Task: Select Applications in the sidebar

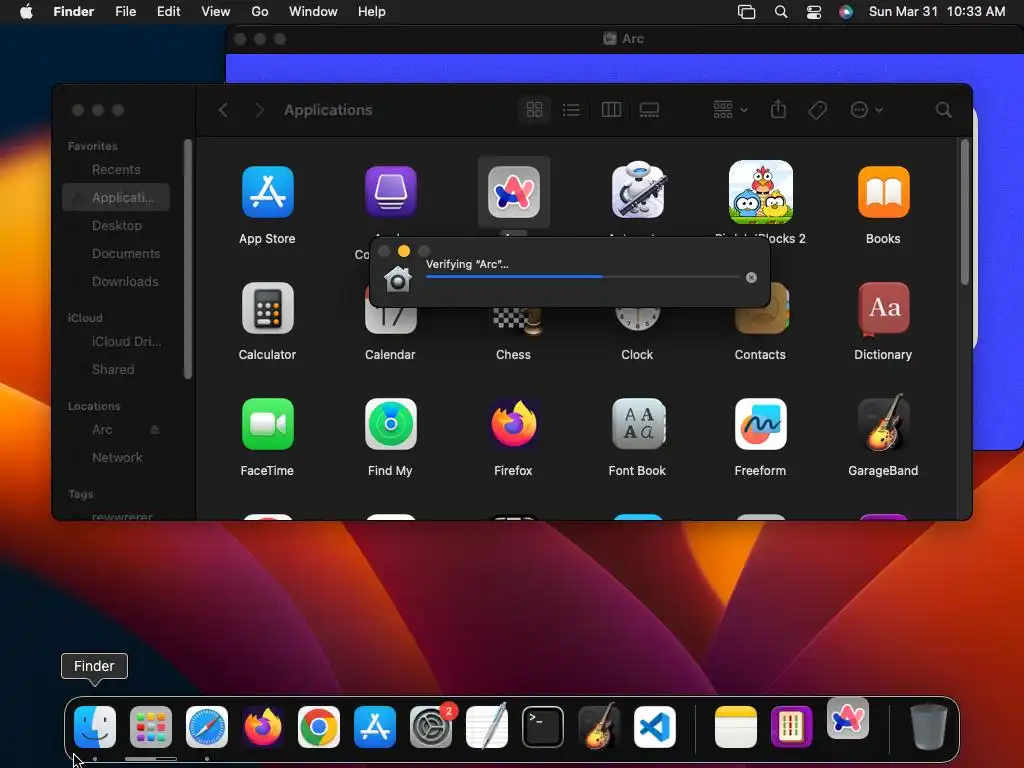Action: point(116,197)
